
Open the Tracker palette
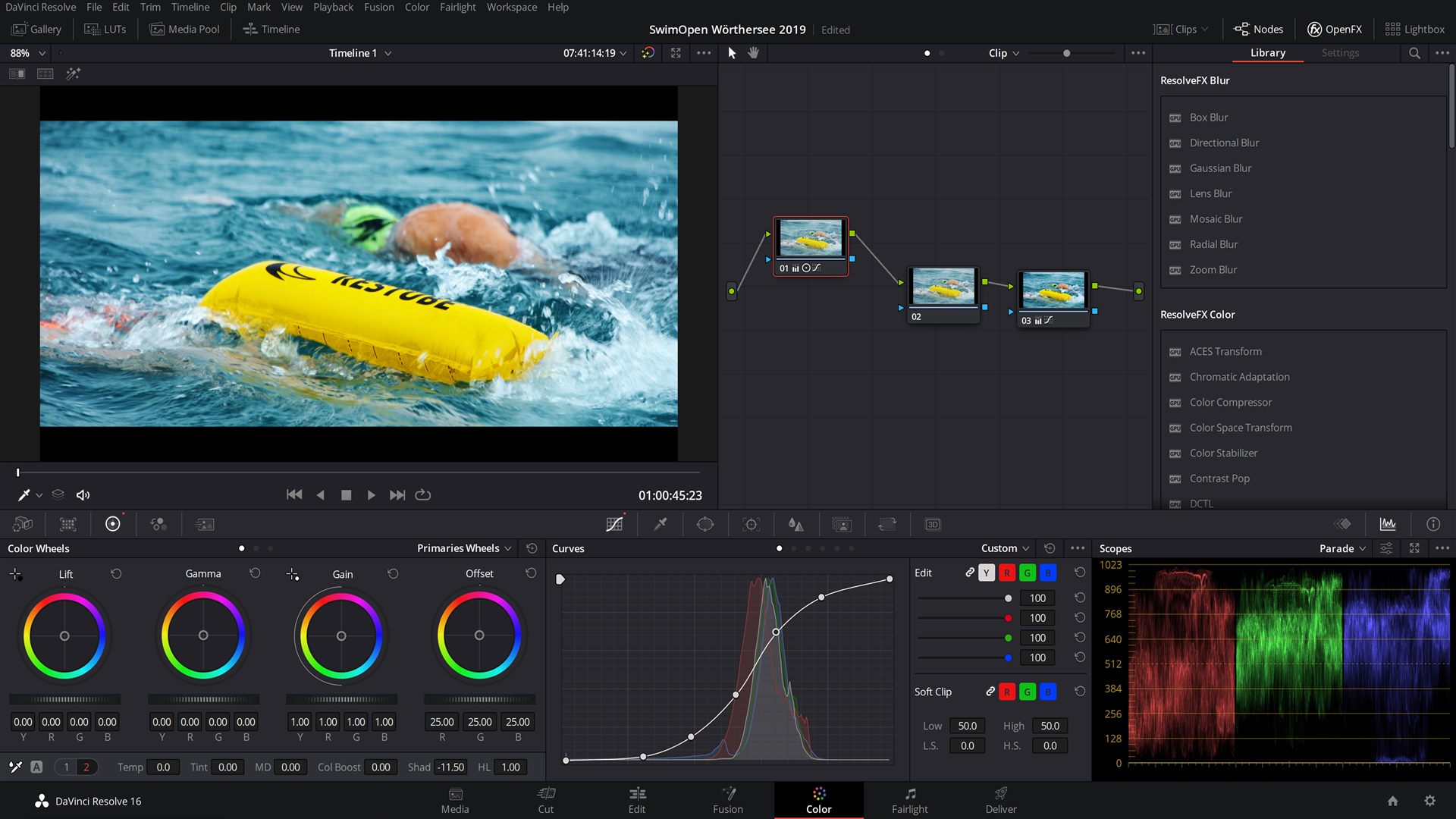[750, 524]
